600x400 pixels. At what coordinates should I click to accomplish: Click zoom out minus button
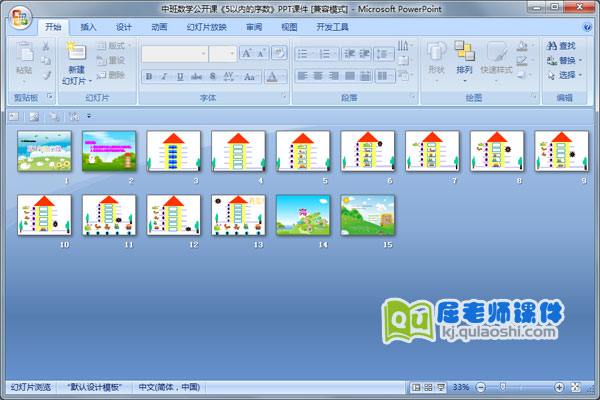point(480,387)
